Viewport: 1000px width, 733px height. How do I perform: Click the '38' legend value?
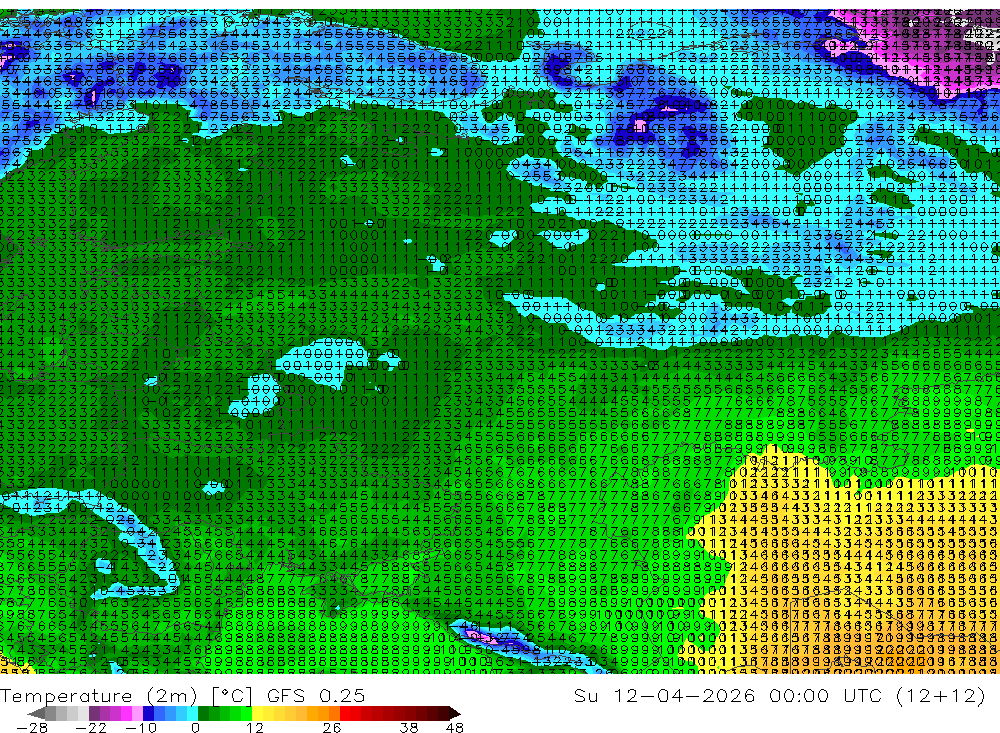click(x=409, y=728)
